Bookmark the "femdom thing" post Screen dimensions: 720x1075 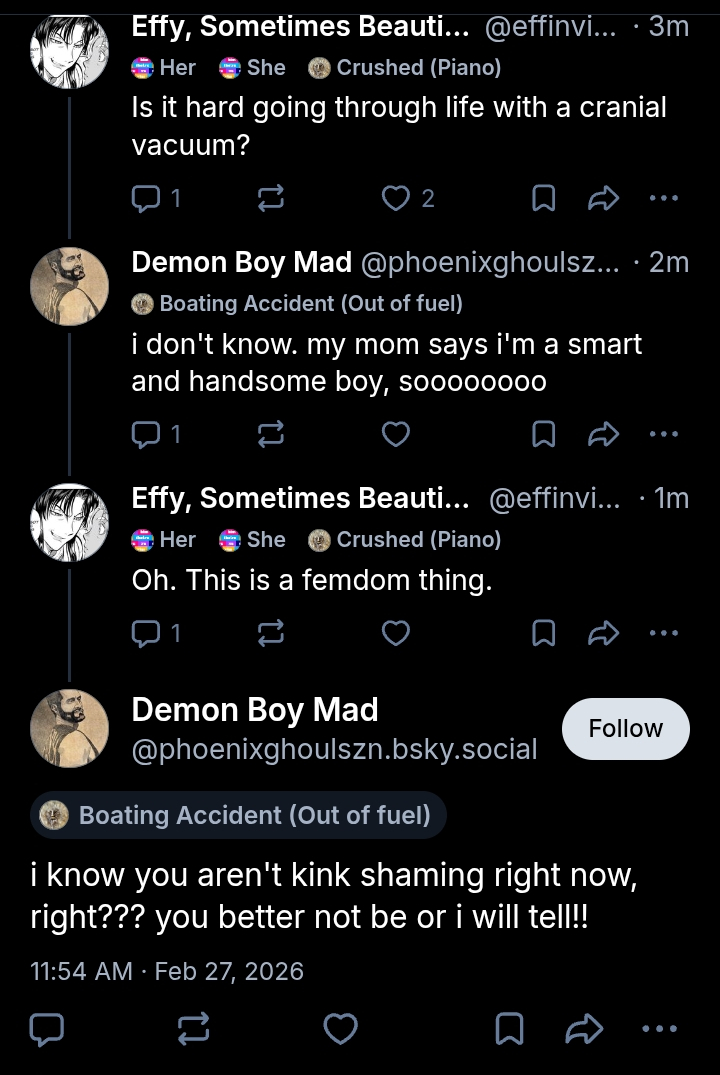tap(543, 632)
